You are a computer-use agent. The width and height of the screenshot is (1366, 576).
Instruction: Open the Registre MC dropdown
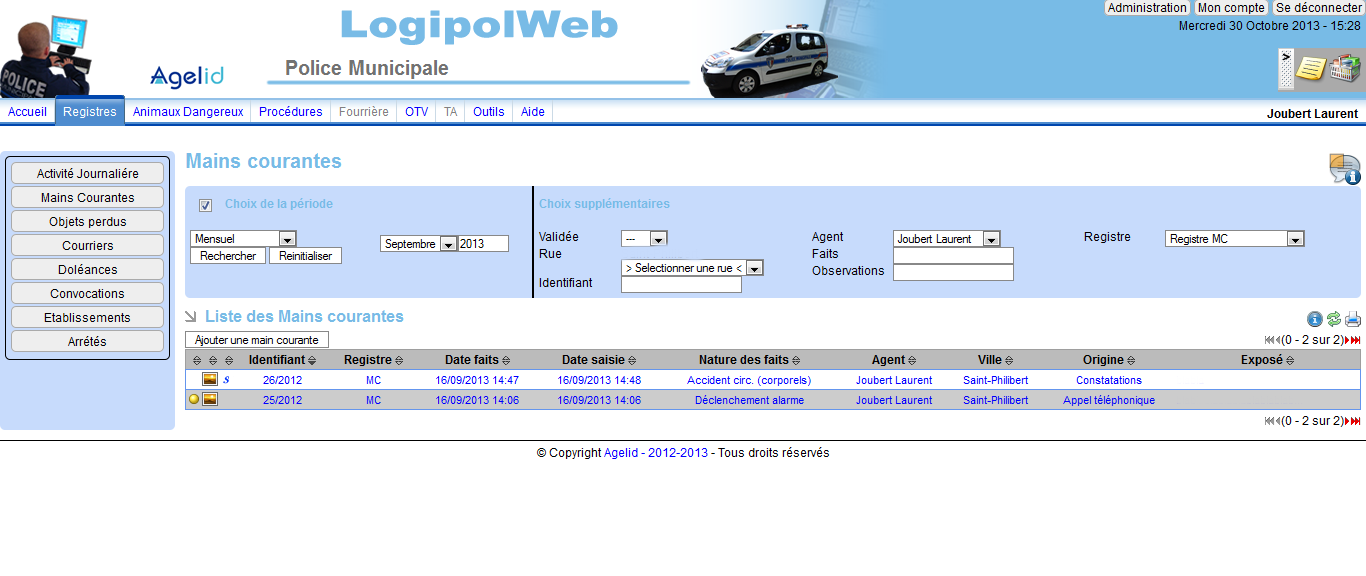(1235, 239)
